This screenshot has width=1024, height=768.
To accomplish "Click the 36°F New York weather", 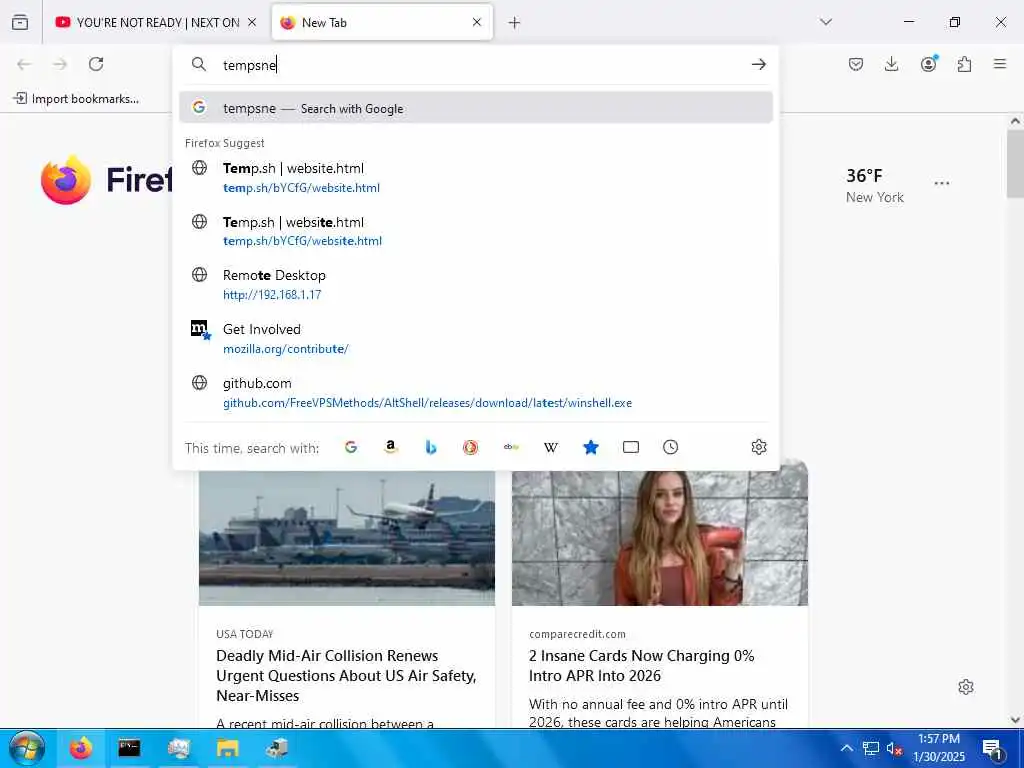I will (x=874, y=185).
